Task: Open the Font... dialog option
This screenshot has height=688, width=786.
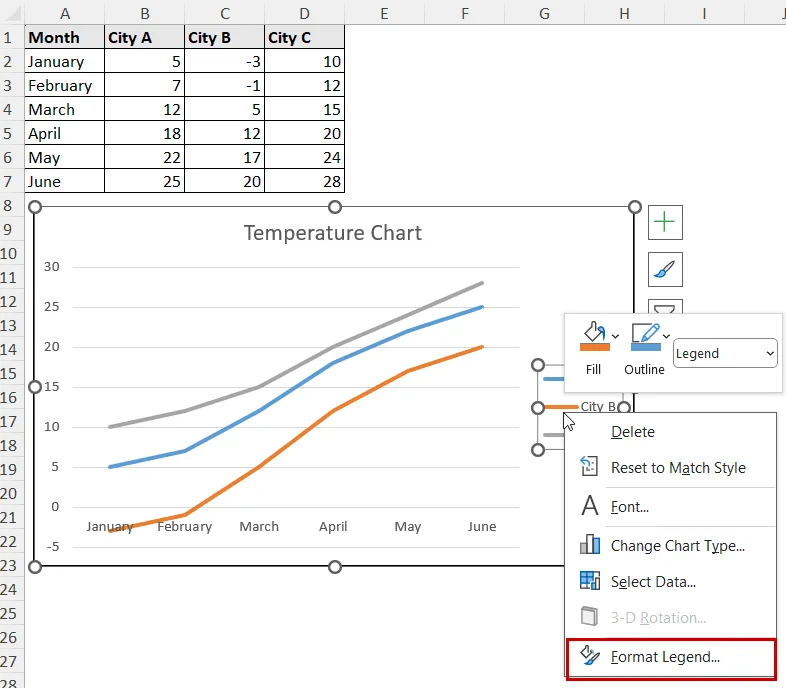Action: coord(671,507)
